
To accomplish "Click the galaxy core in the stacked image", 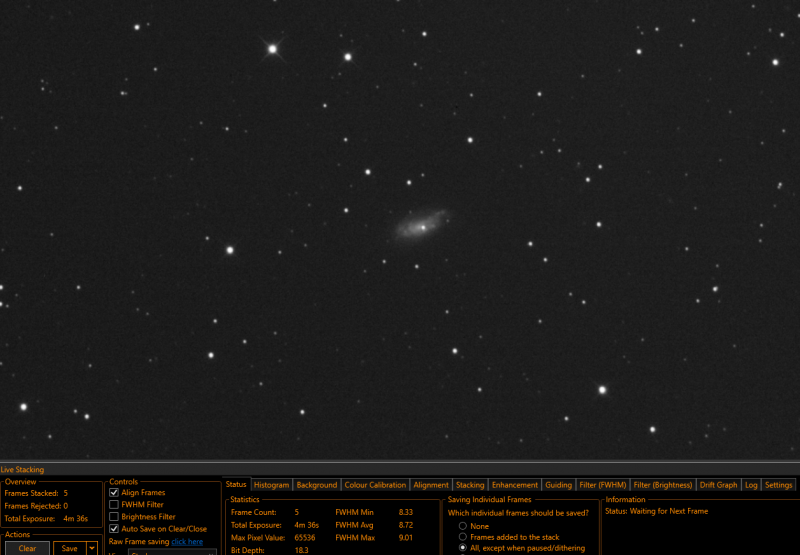I will (x=423, y=228).
